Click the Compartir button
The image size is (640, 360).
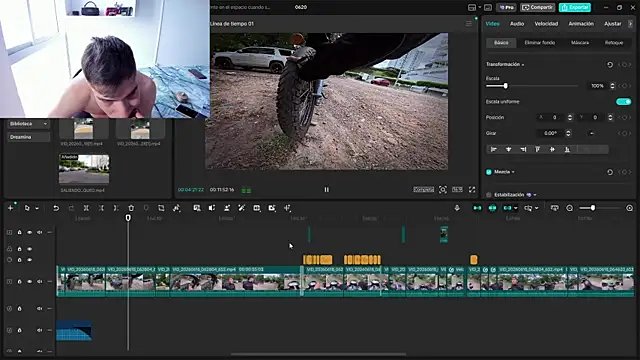click(537, 7)
